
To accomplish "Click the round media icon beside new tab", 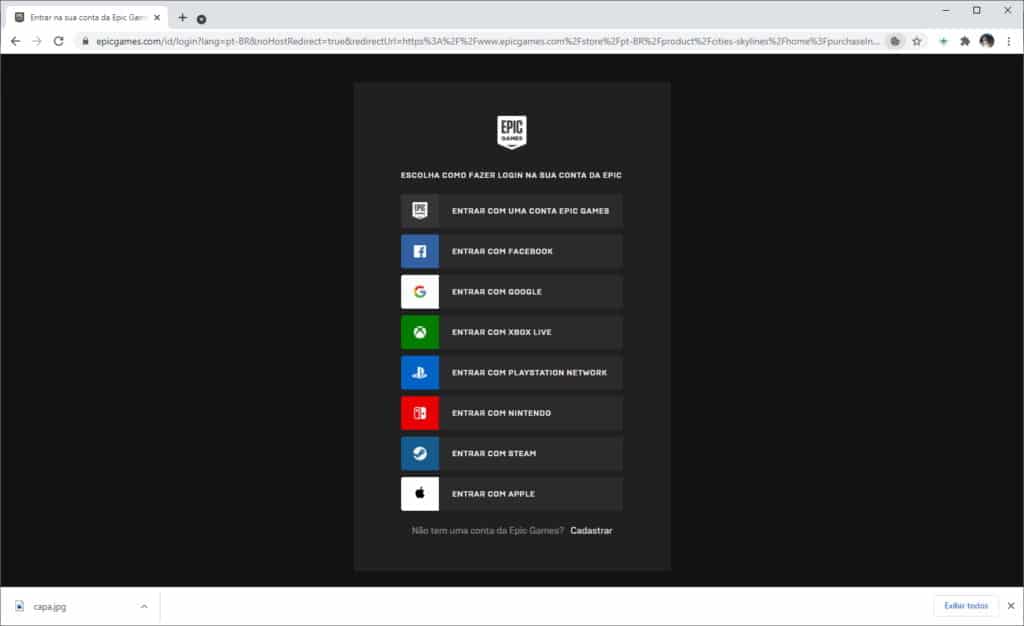I will [201, 20].
